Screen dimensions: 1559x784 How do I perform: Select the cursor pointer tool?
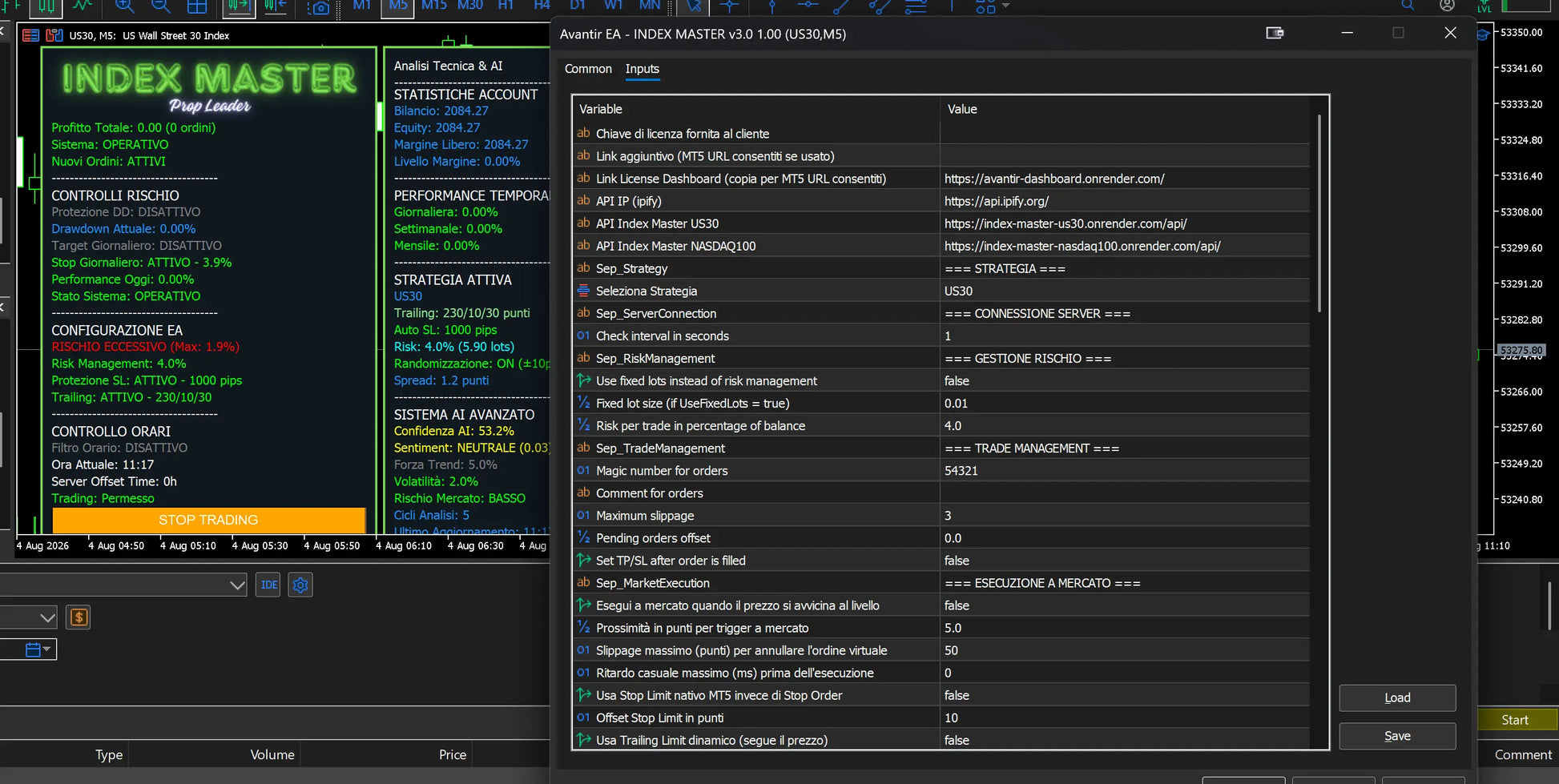coord(693,6)
